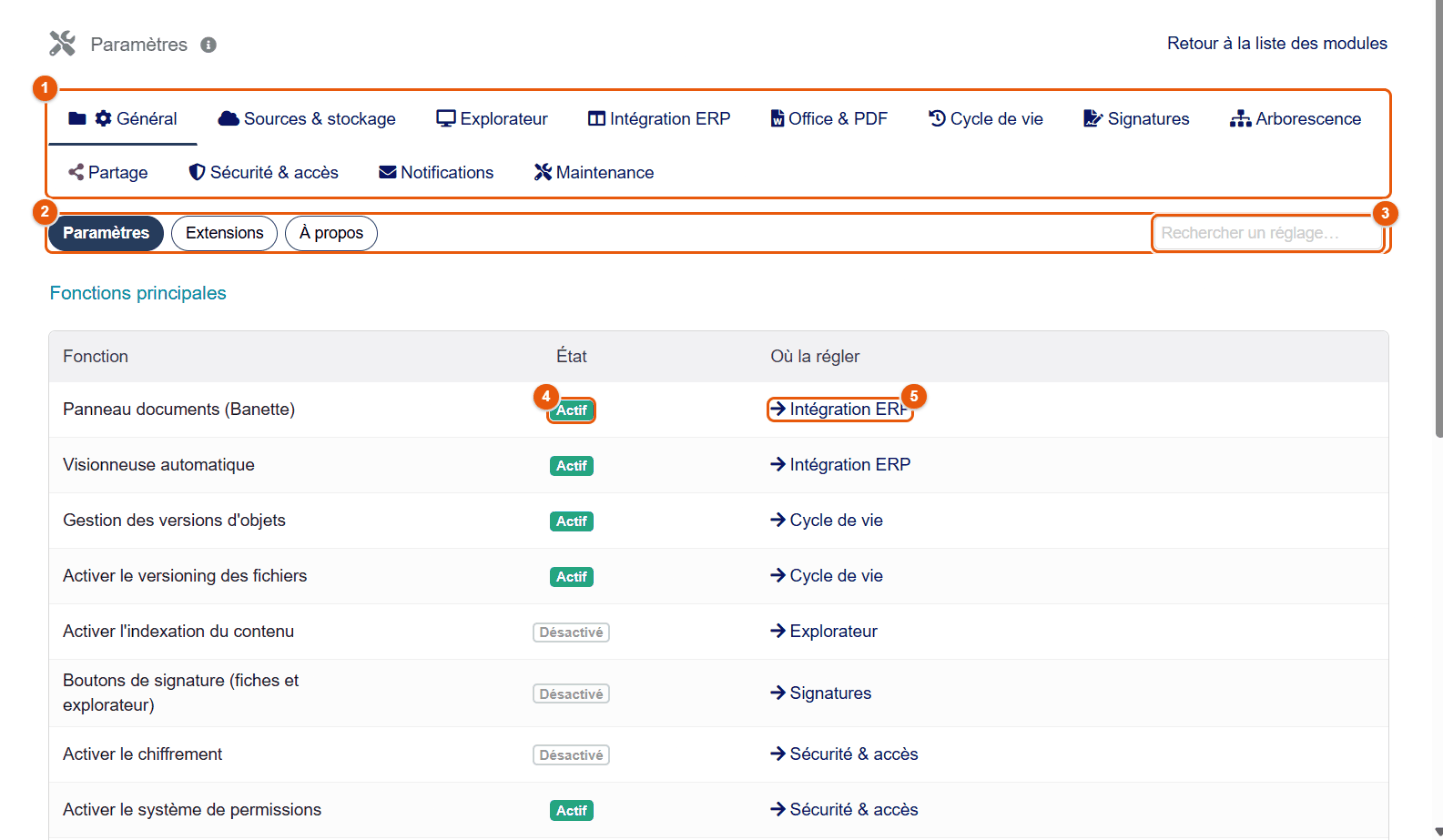Follow Sécurité & accès link for chiffrement

pyautogui.click(x=844, y=754)
